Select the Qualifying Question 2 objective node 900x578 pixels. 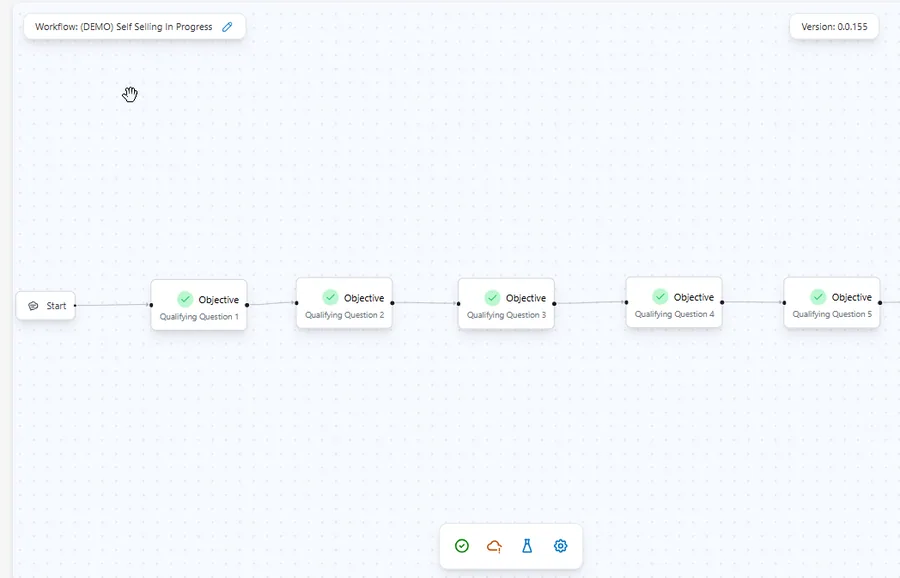tap(344, 303)
